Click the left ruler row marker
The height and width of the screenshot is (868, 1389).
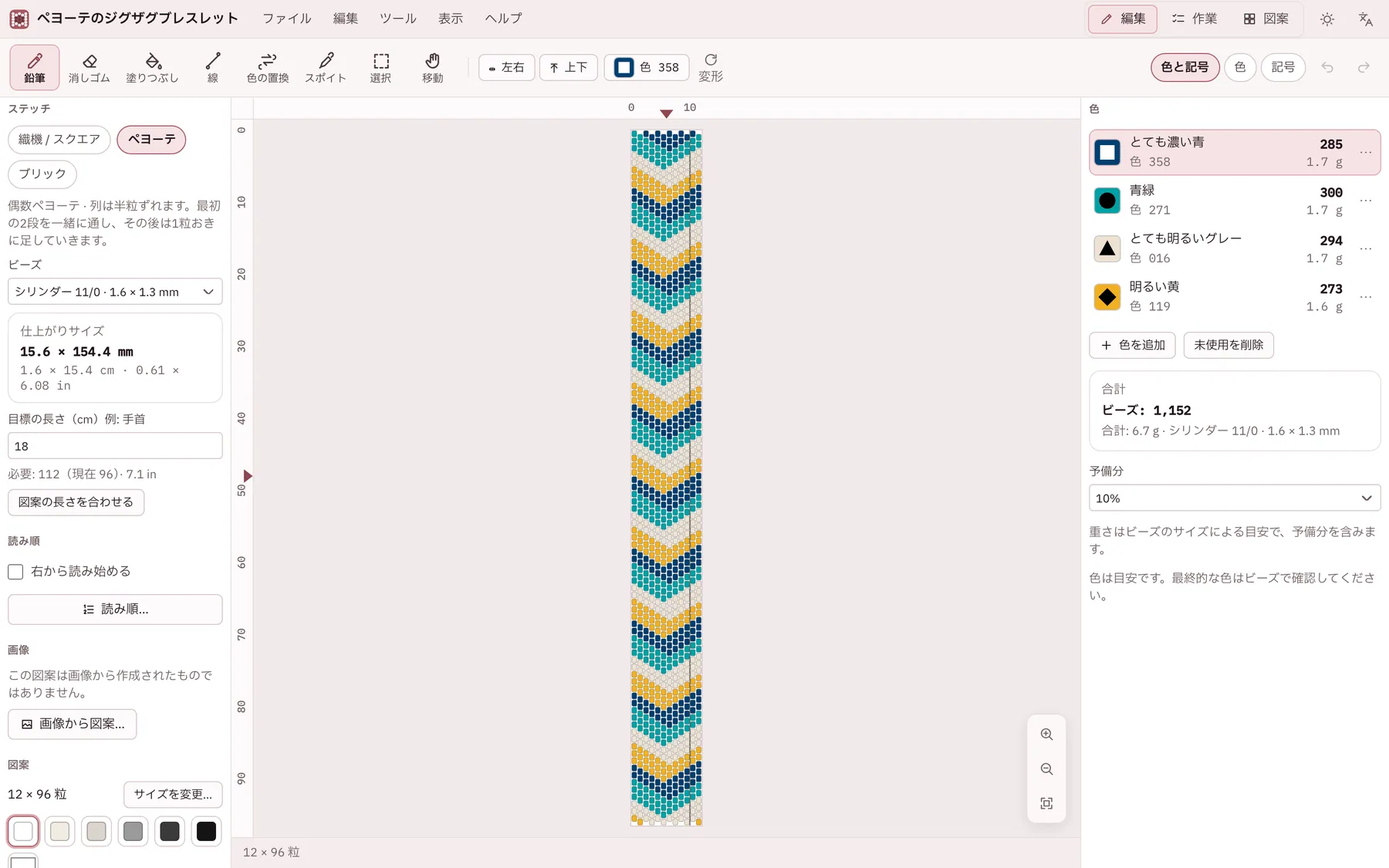click(x=248, y=476)
